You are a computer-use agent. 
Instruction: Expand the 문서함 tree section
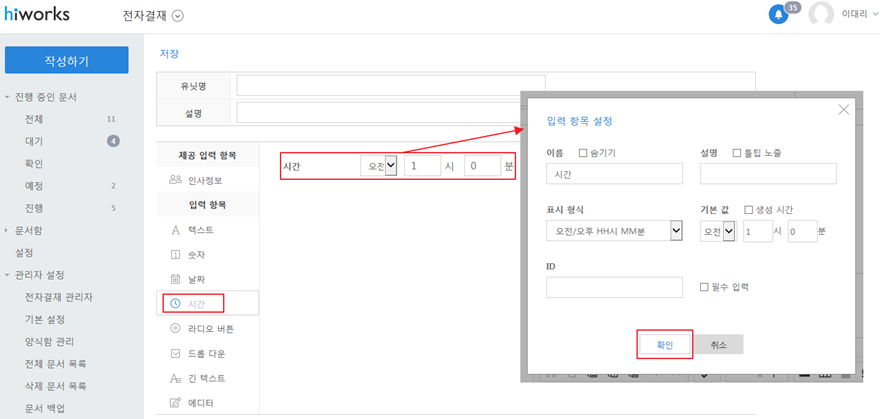click(x=8, y=230)
